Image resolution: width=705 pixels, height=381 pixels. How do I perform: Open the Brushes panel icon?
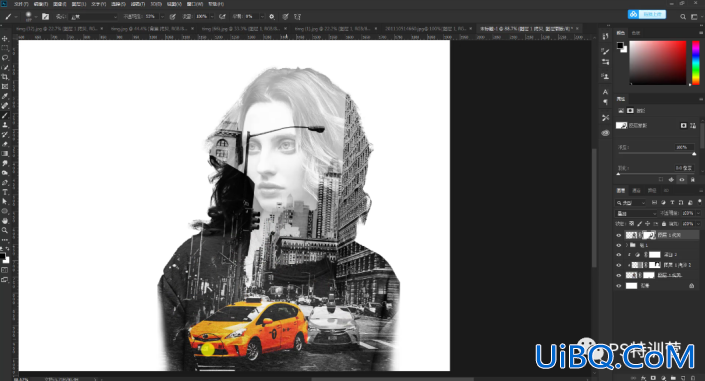point(605,51)
